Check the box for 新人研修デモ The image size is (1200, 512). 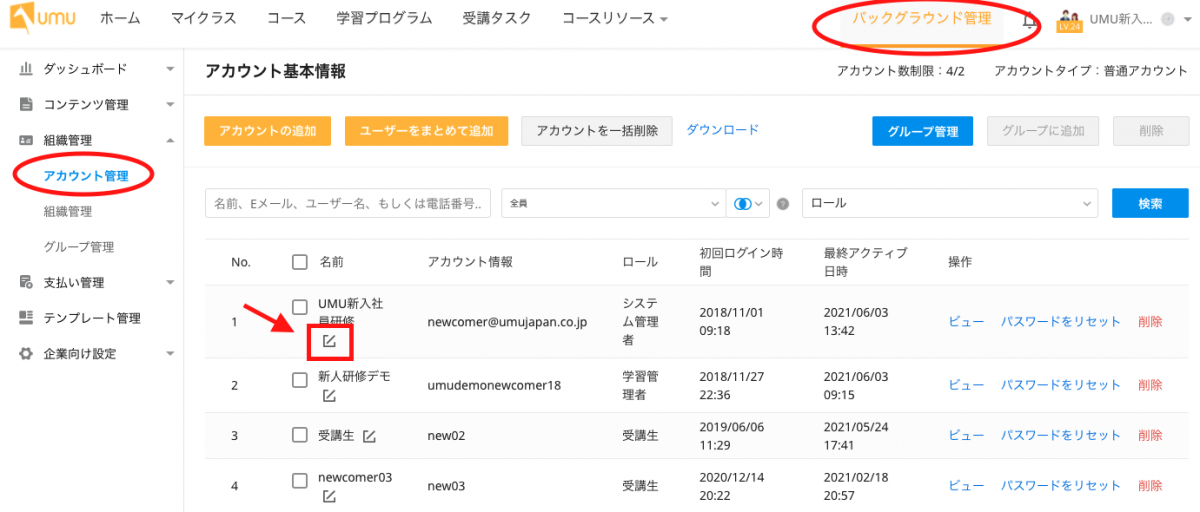coord(300,380)
